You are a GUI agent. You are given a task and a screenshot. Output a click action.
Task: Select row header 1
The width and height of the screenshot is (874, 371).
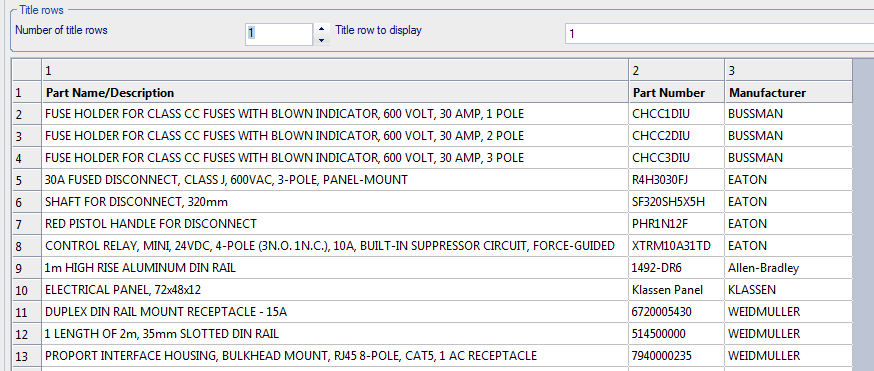click(26, 92)
